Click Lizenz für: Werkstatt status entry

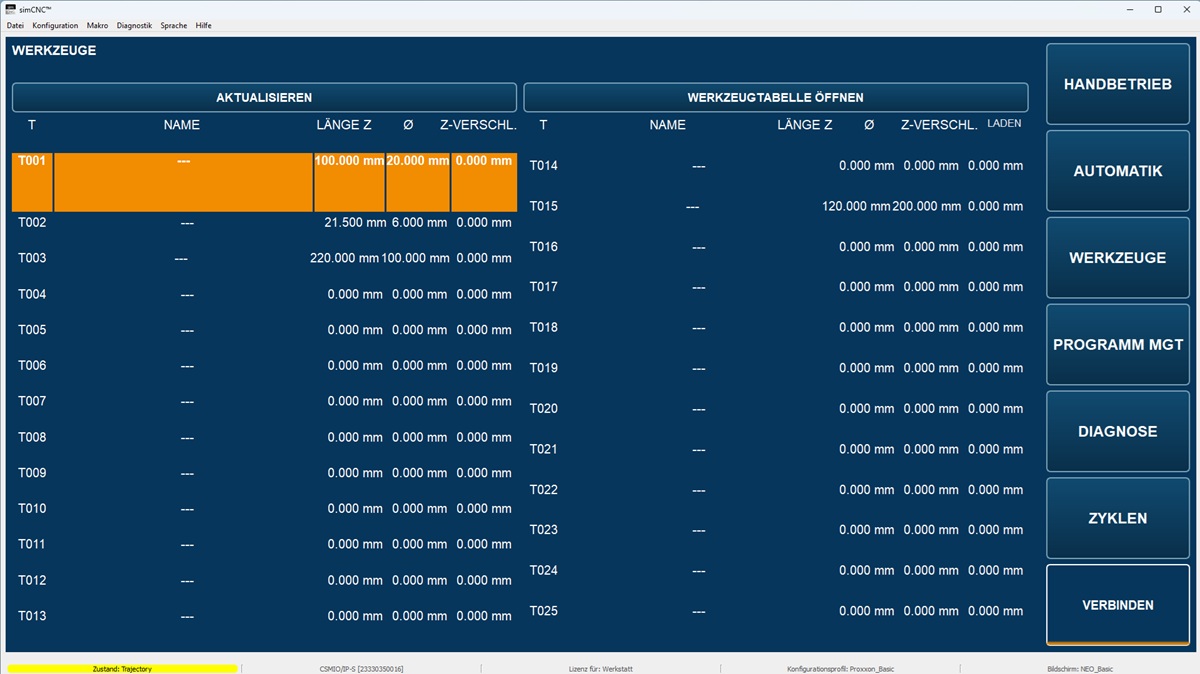click(600, 668)
